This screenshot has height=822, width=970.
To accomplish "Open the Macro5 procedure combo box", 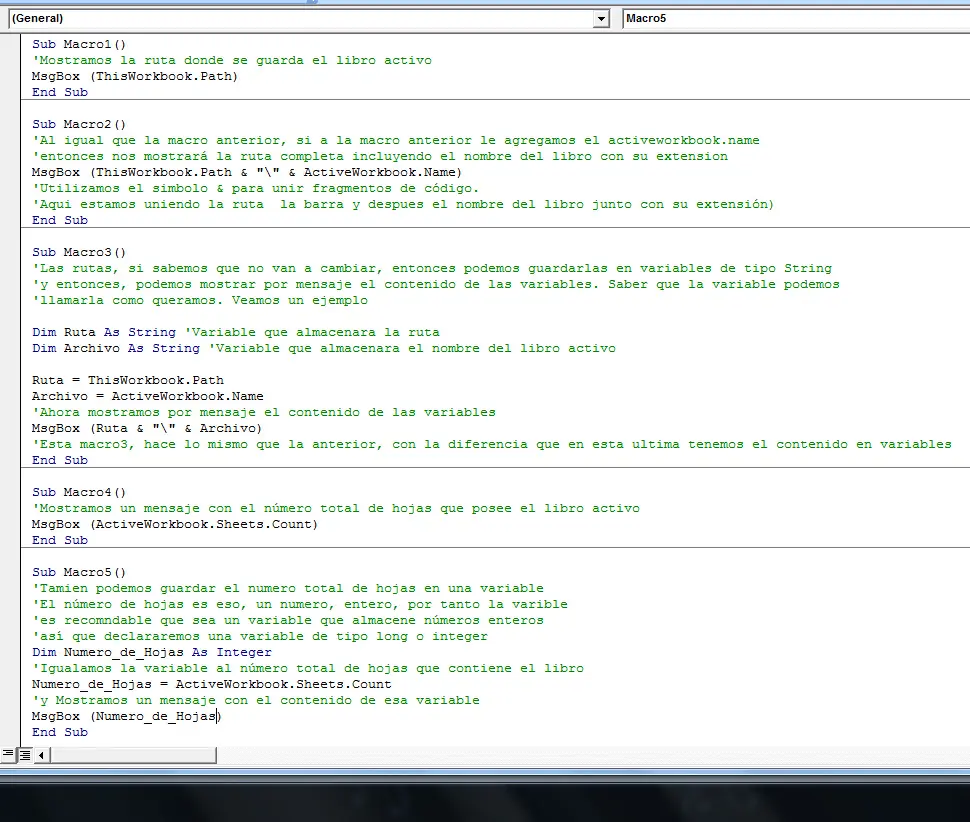I will pyautogui.click(x=796, y=19).
